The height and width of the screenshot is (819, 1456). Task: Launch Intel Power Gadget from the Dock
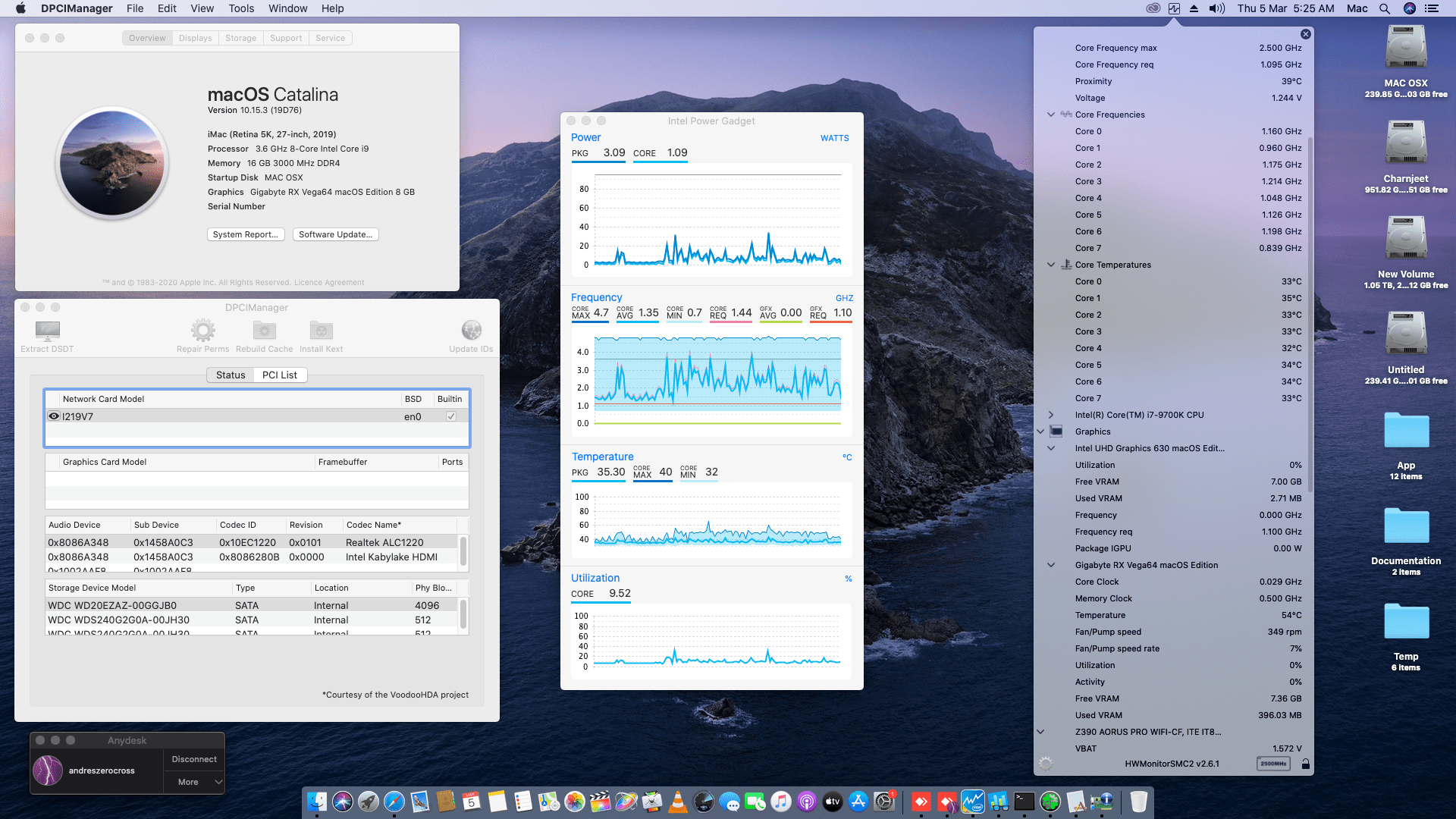(x=973, y=802)
